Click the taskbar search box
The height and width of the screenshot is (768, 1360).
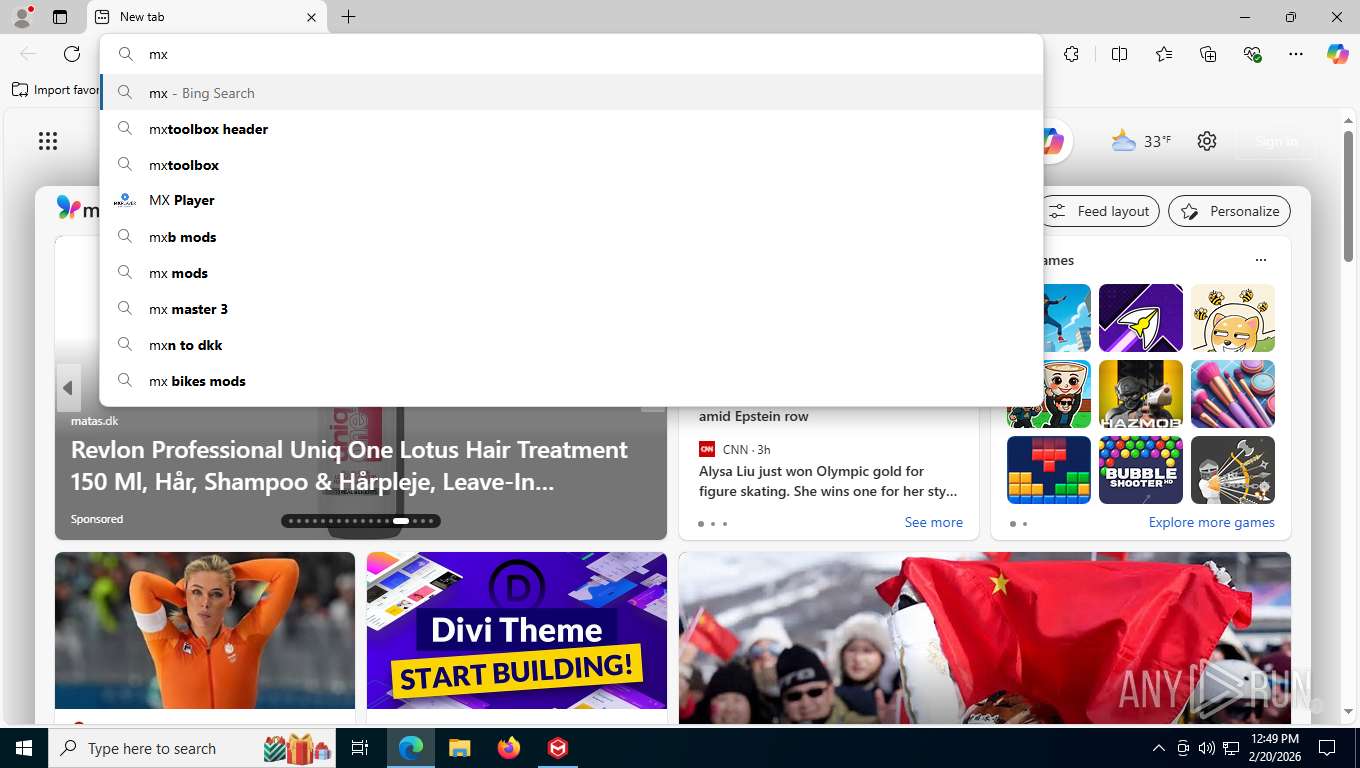pos(193,748)
